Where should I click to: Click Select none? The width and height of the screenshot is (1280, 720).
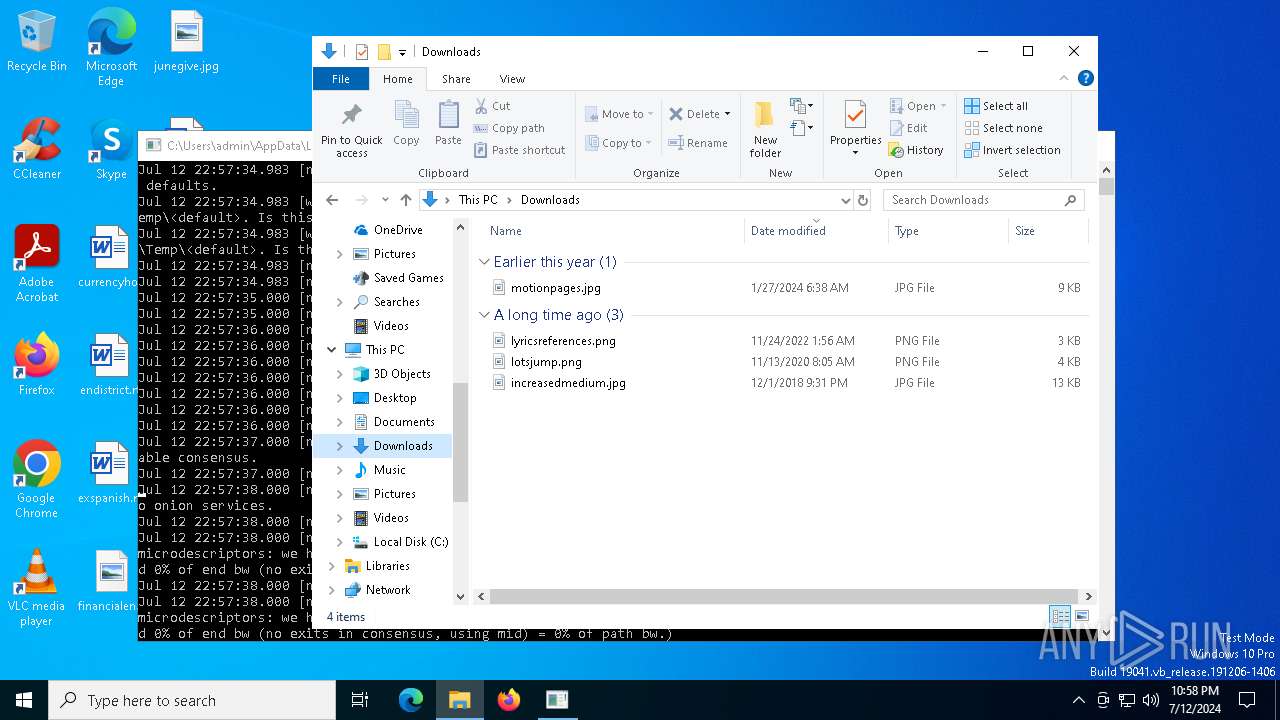pos(1003,128)
